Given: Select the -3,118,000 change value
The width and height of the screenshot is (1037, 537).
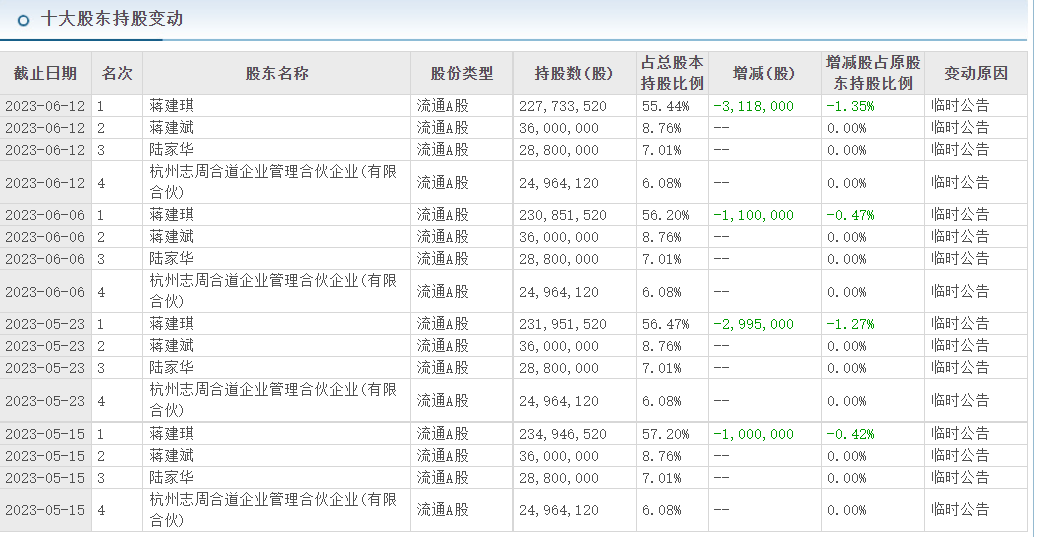Looking at the screenshot, I should coord(754,106).
